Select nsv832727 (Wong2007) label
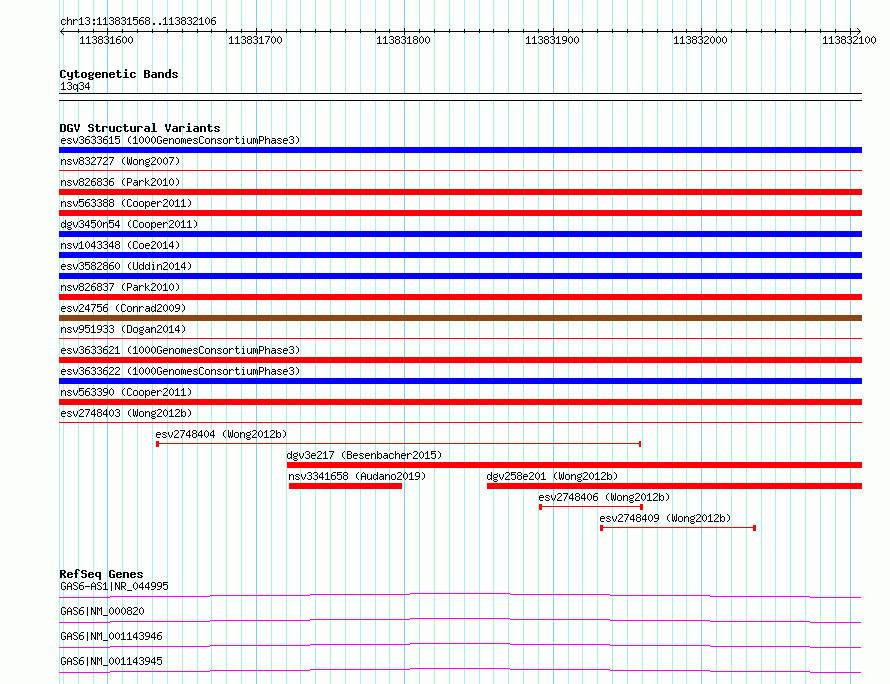 (x=120, y=161)
